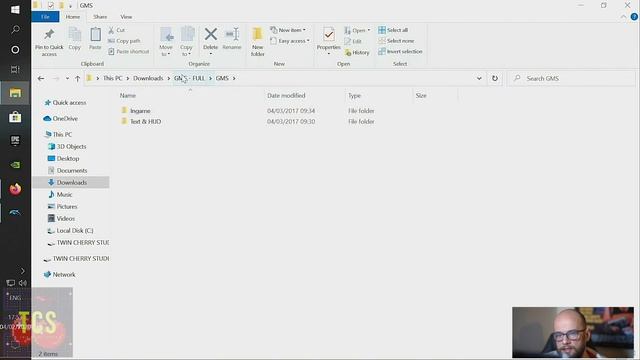This screenshot has height=360, width=640.
Task: Switch to the View ribbon tab
Action: click(x=126, y=17)
